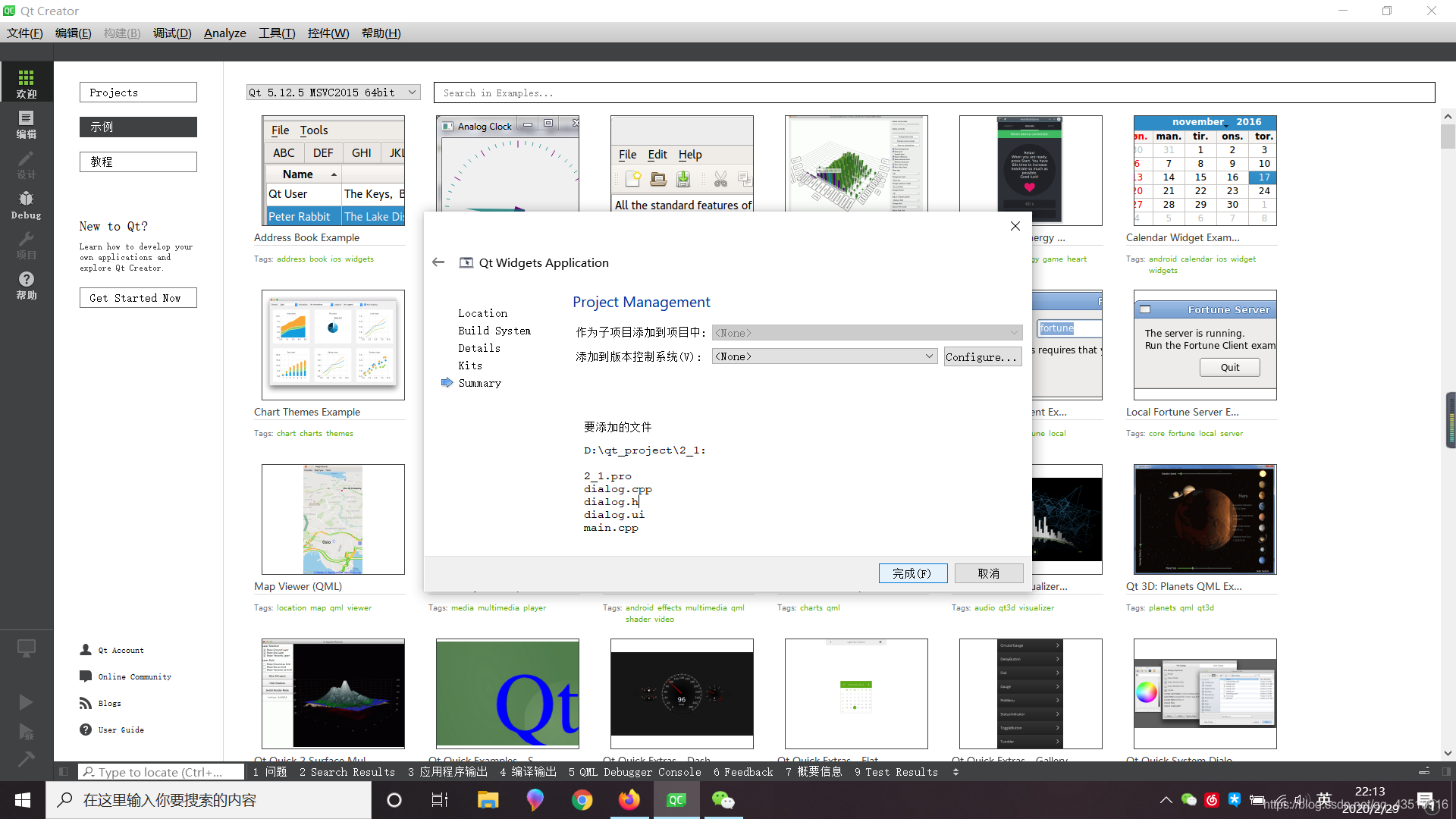Click the back arrow navigation icon

[438, 262]
